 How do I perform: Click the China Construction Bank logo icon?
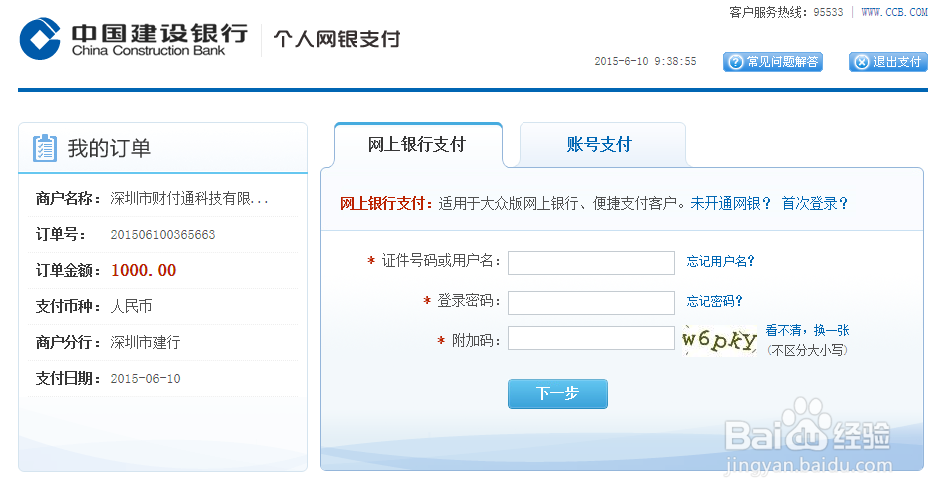coord(40,39)
